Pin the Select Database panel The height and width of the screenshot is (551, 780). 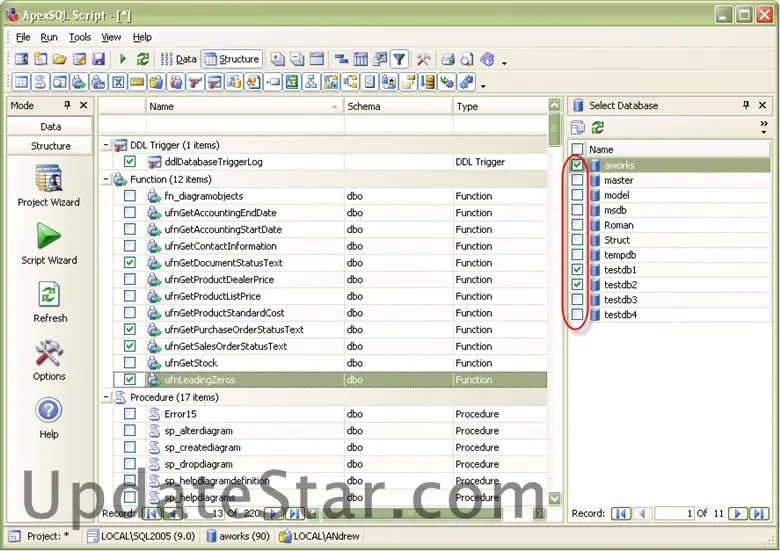tap(746, 105)
